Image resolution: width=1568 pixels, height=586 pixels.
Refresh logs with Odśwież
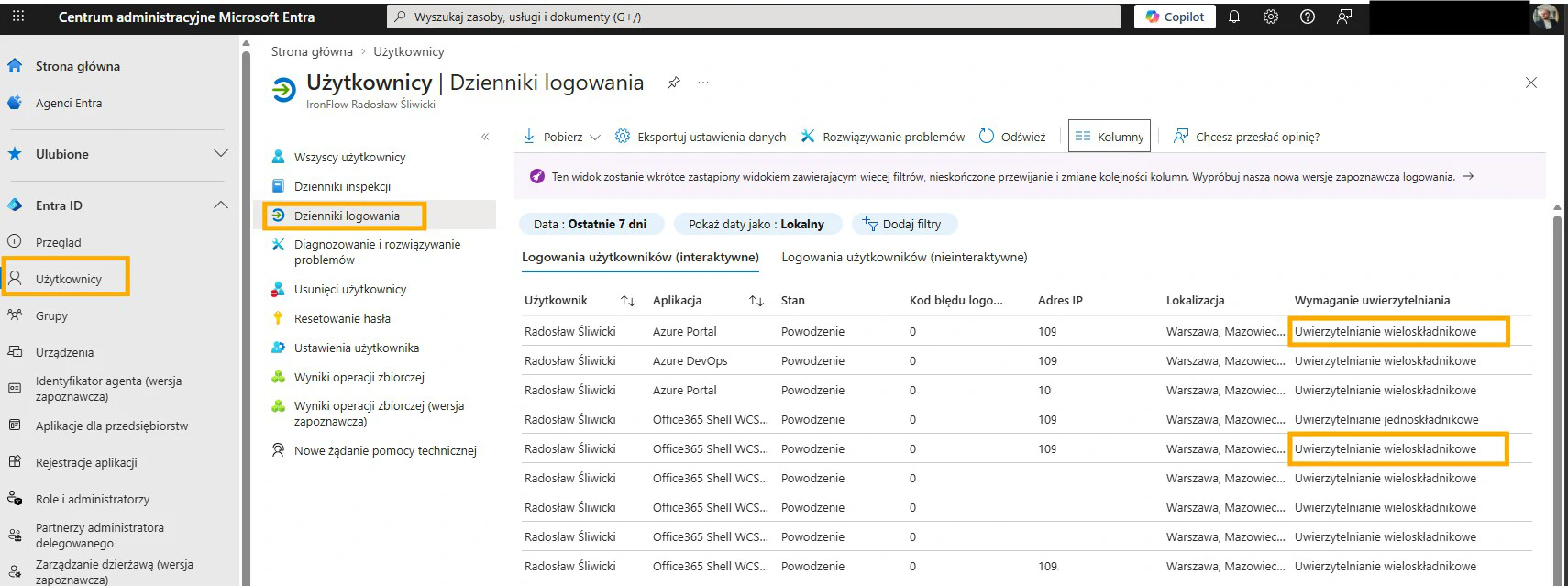click(x=1012, y=137)
